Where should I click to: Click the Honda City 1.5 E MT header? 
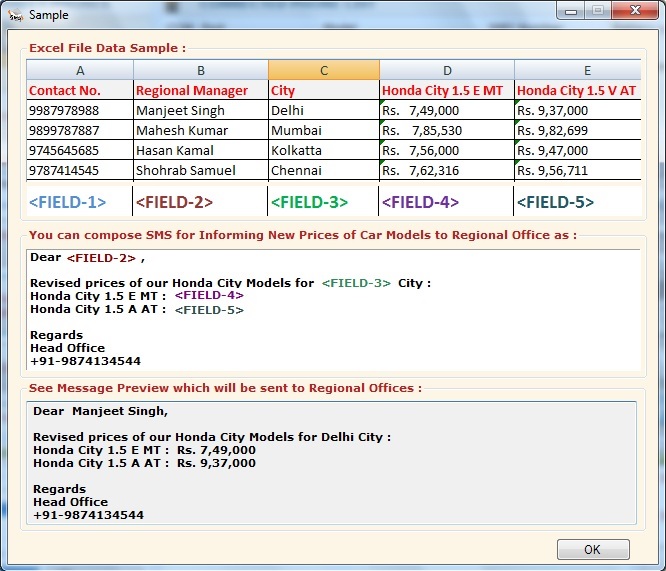(x=447, y=90)
